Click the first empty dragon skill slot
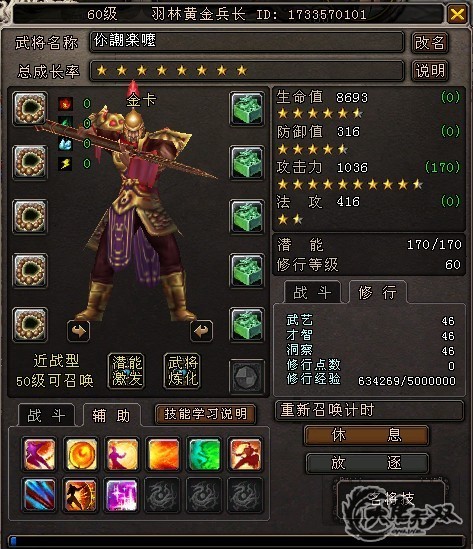Viewport: 473px width, 549px height. click(162, 495)
